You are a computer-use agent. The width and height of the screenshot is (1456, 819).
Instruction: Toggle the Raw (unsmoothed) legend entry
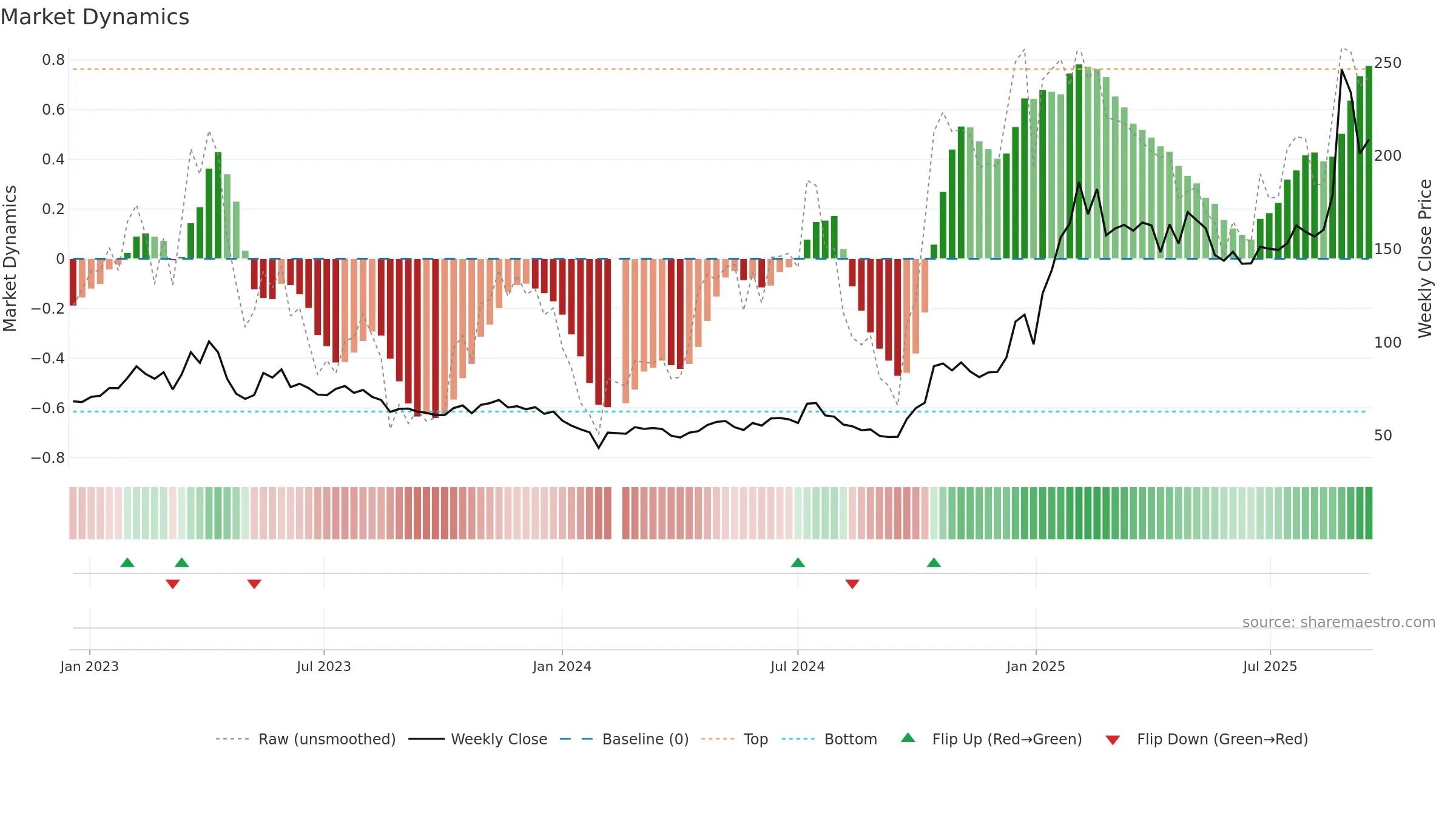point(306,739)
